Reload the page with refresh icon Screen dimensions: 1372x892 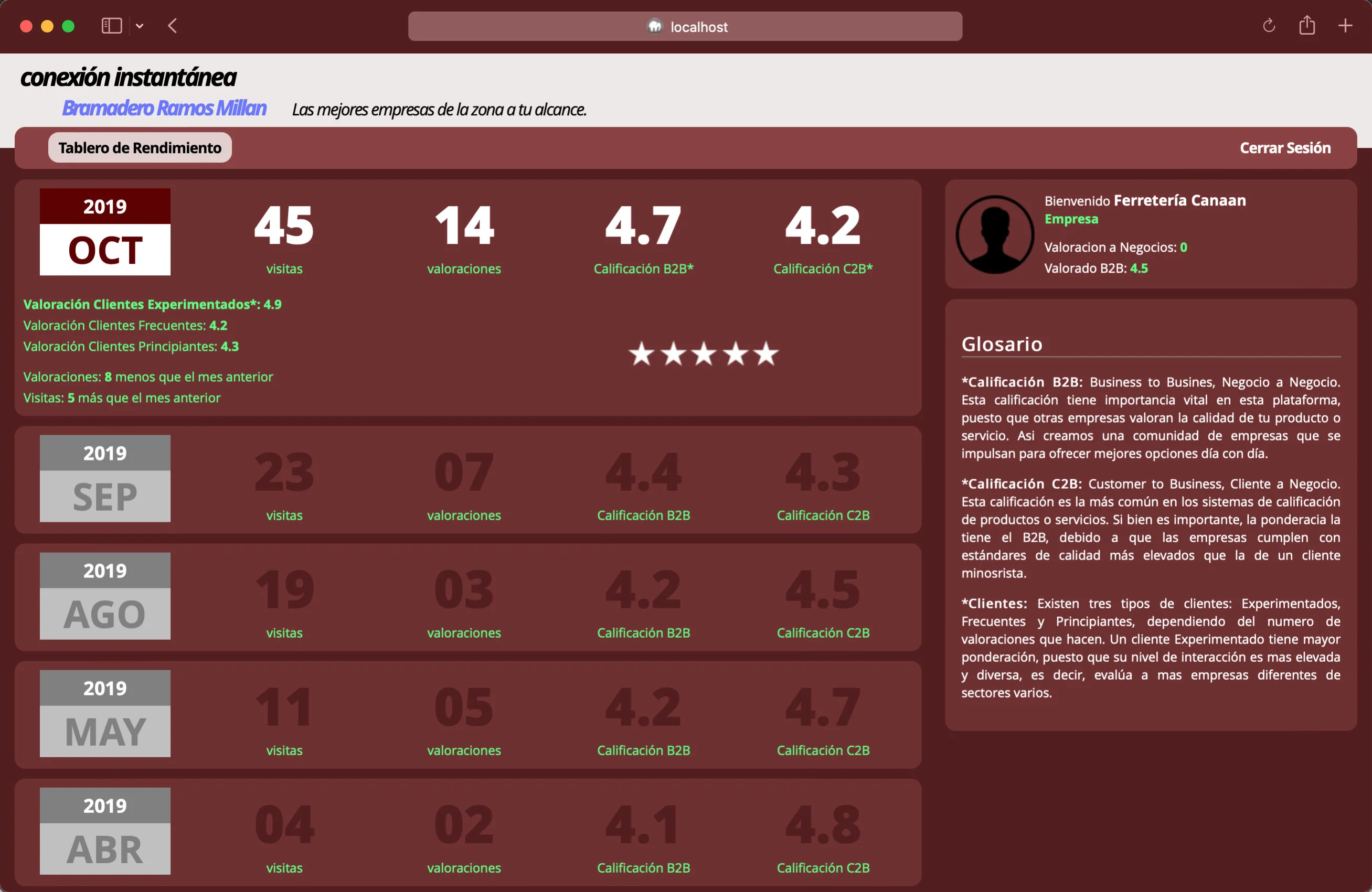(1268, 26)
